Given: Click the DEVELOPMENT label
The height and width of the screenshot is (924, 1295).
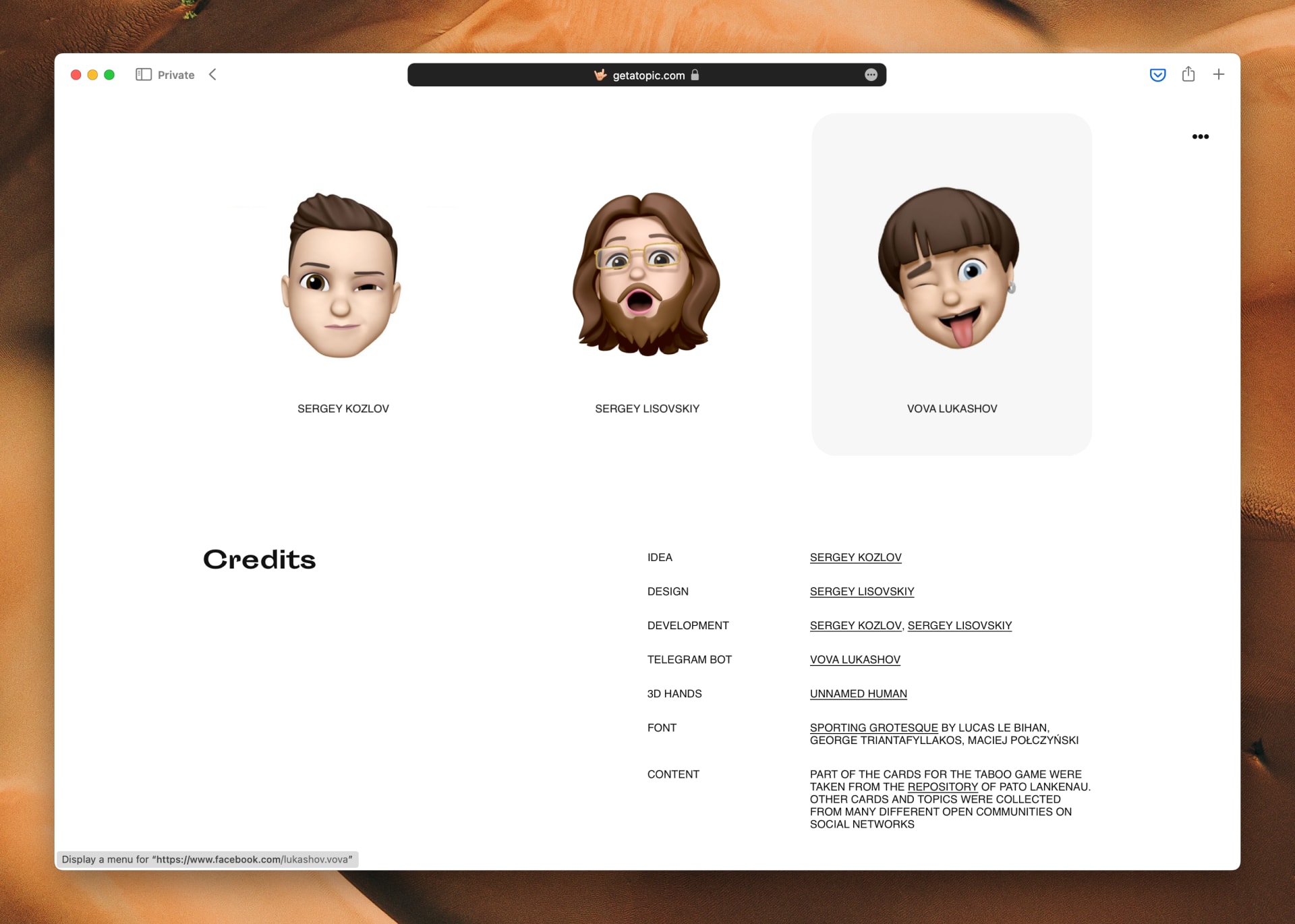Looking at the screenshot, I should [x=688, y=626].
